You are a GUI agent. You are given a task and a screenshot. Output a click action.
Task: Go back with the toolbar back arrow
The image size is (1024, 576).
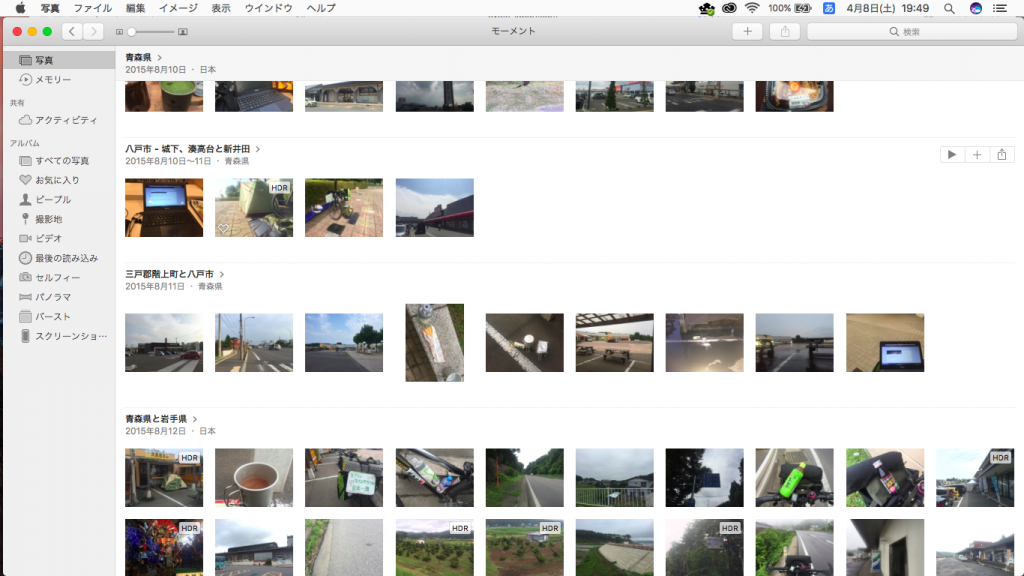(x=74, y=32)
